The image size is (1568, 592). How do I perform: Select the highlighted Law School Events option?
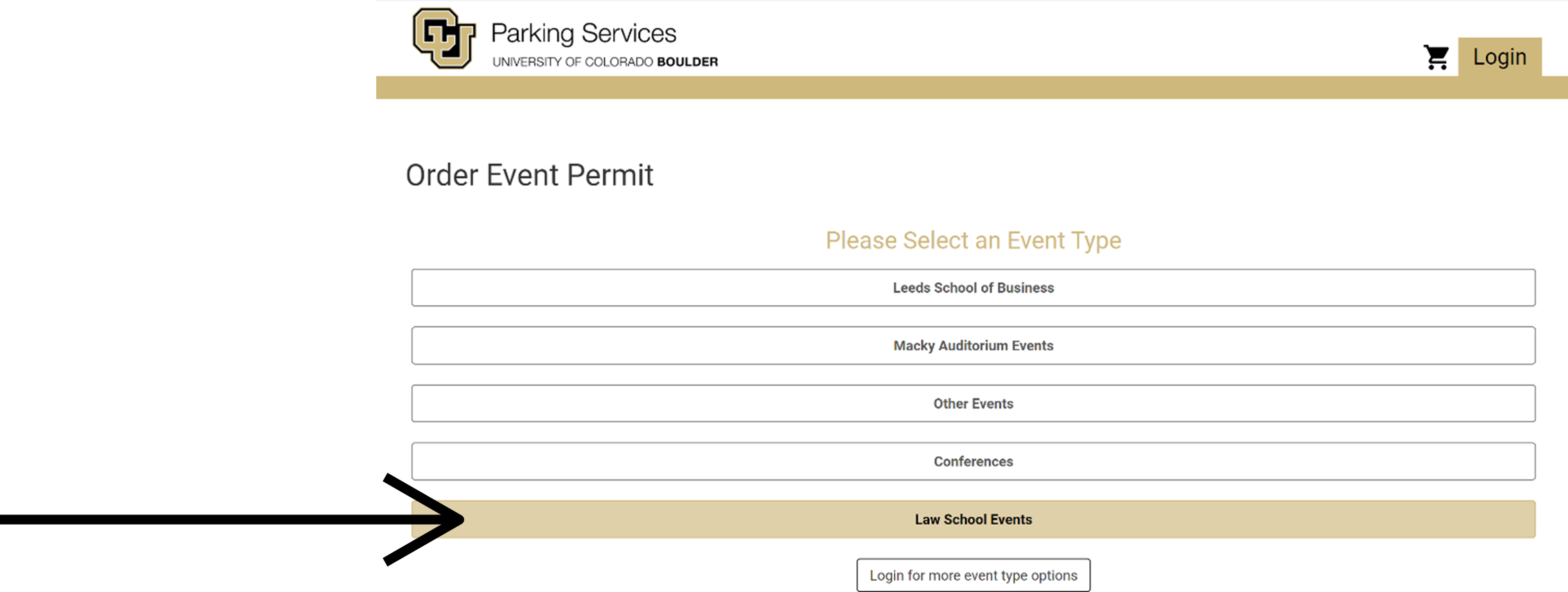(x=973, y=519)
